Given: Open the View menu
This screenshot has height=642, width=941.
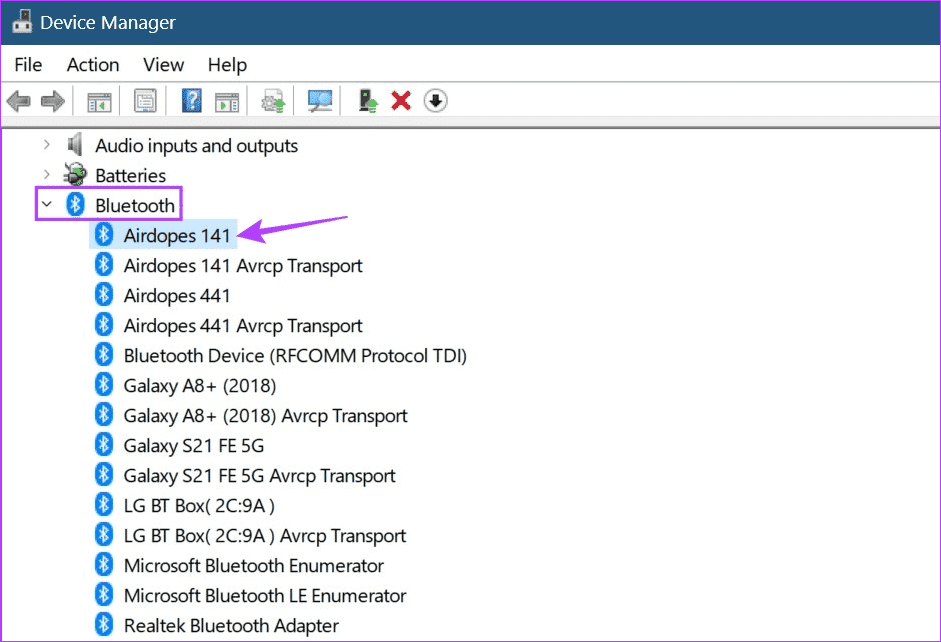Looking at the screenshot, I should (x=163, y=64).
